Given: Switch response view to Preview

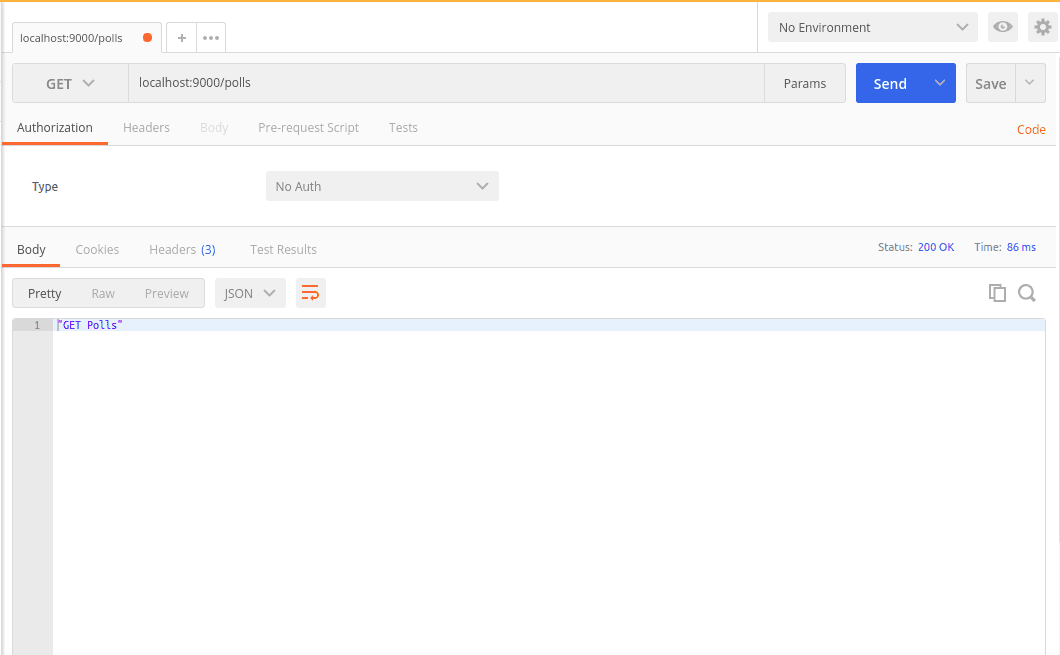Looking at the screenshot, I should [x=166, y=293].
